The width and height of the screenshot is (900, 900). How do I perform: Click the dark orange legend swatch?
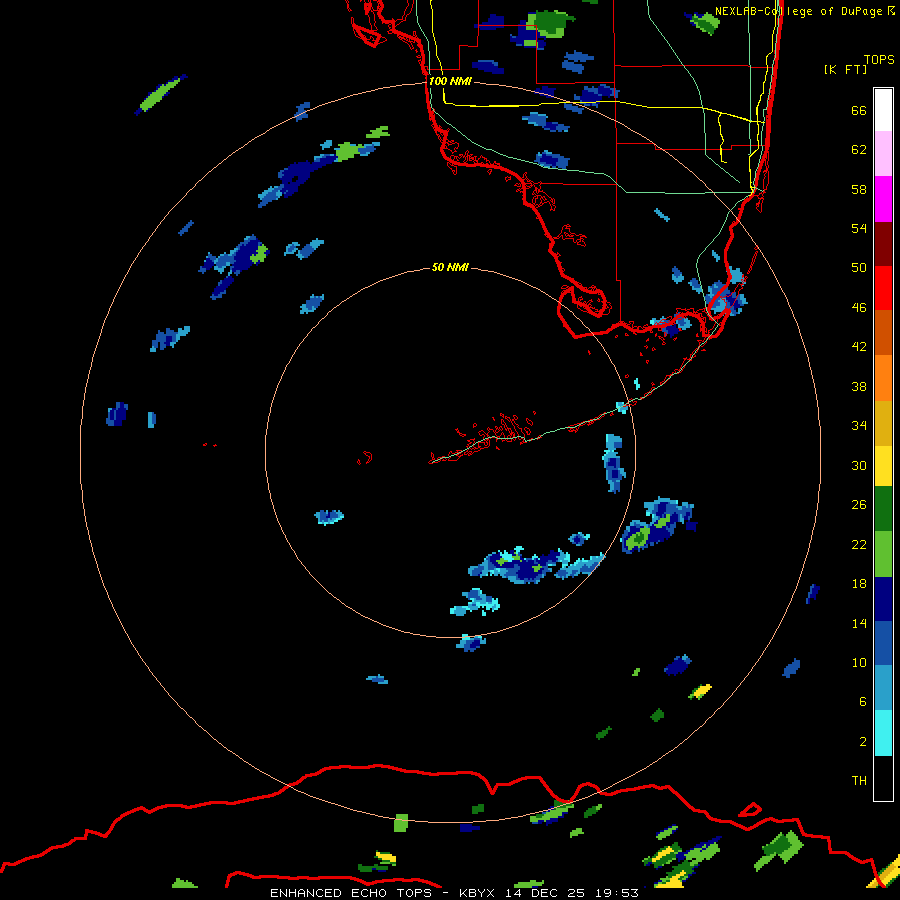(883, 332)
